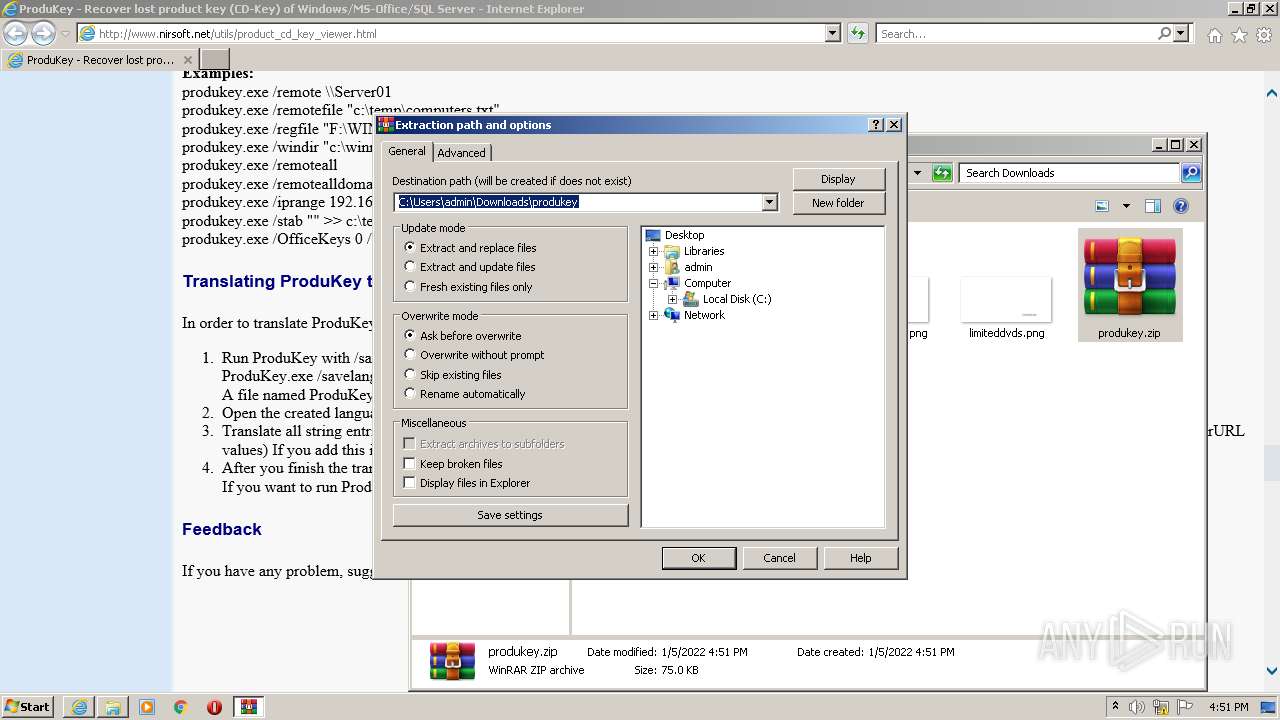1280x720 pixels.
Task: Select produkey.zip file in Downloads window
Action: [x=1129, y=285]
